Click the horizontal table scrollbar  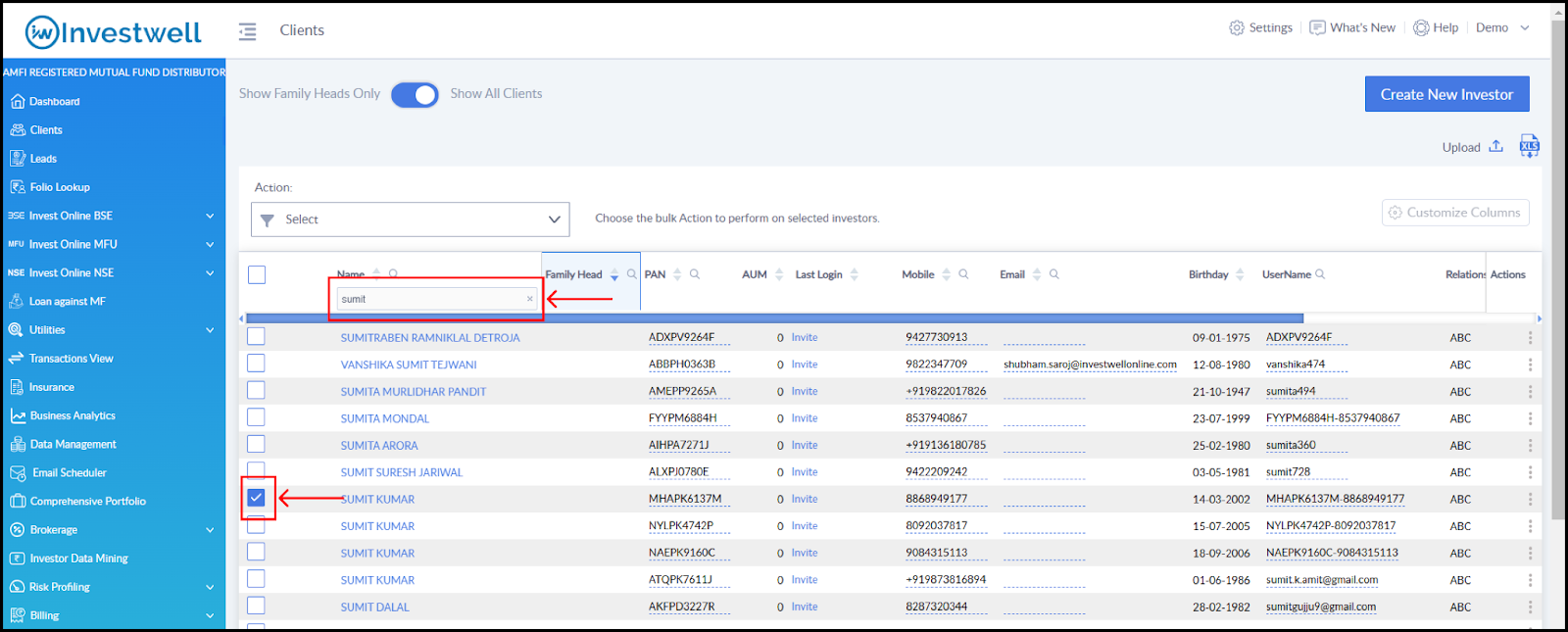pyautogui.click(x=774, y=318)
